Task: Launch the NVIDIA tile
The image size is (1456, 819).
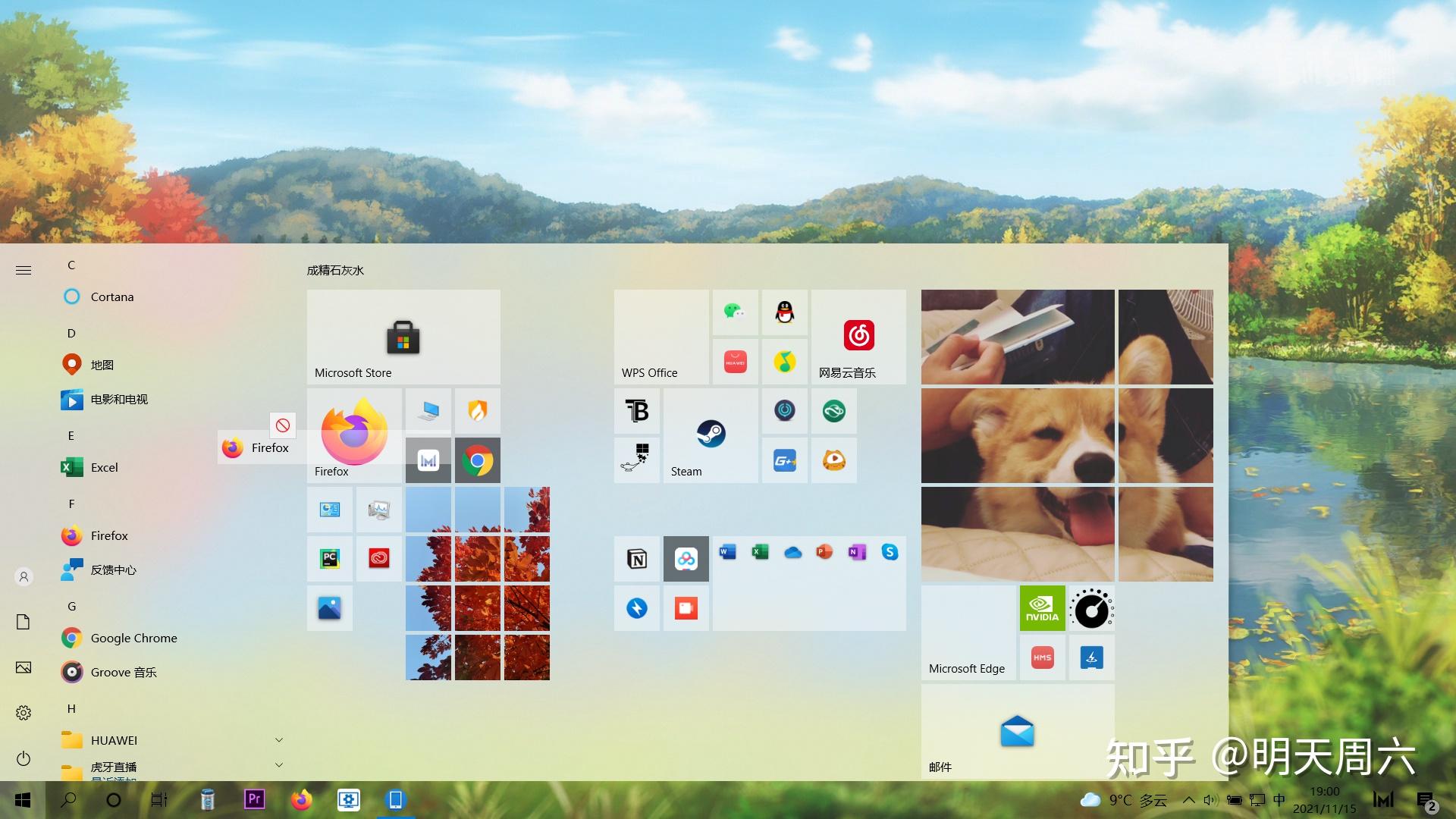Action: [x=1042, y=608]
